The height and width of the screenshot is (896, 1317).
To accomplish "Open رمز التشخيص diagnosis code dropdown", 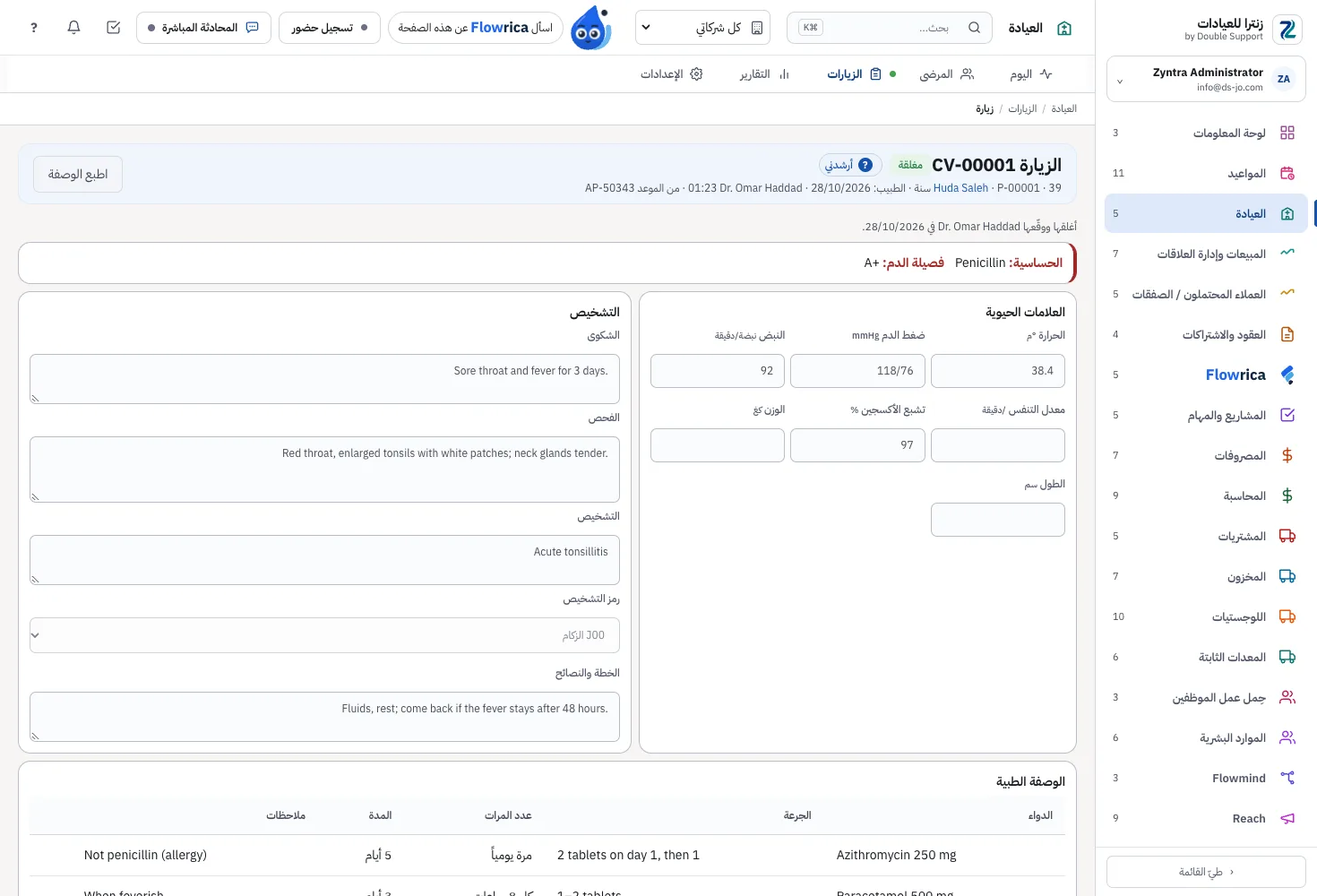I will coord(324,635).
